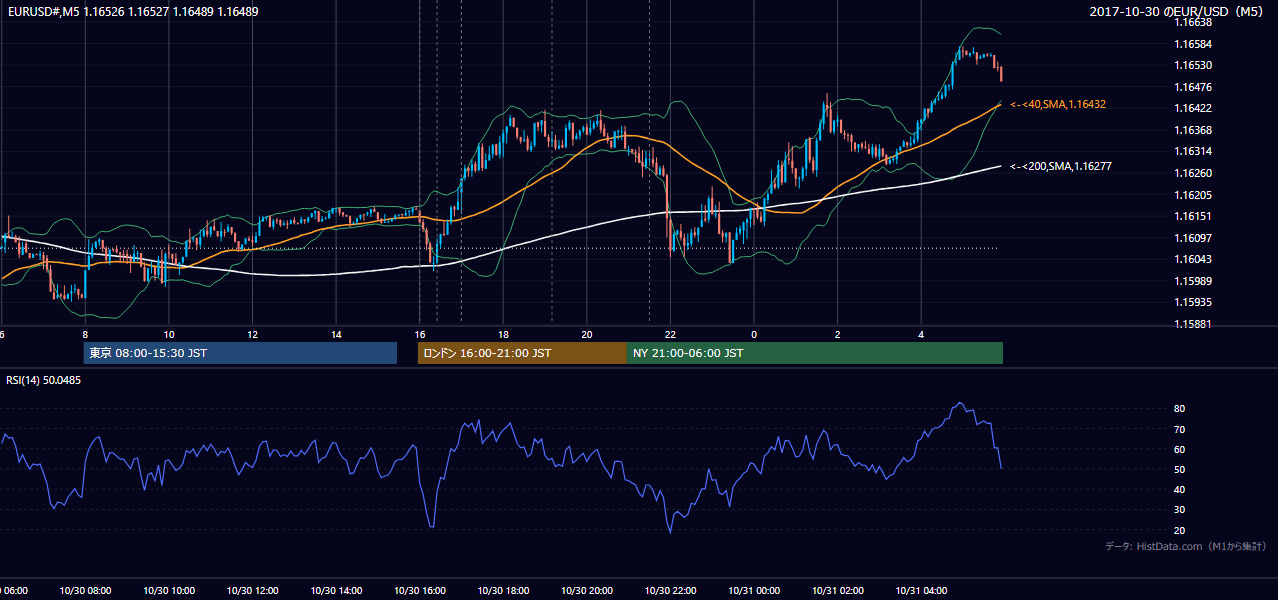This screenshot has height=600, width=1278.
Task: Click the 10/30 20:00 time label
Action: point(587,591)
